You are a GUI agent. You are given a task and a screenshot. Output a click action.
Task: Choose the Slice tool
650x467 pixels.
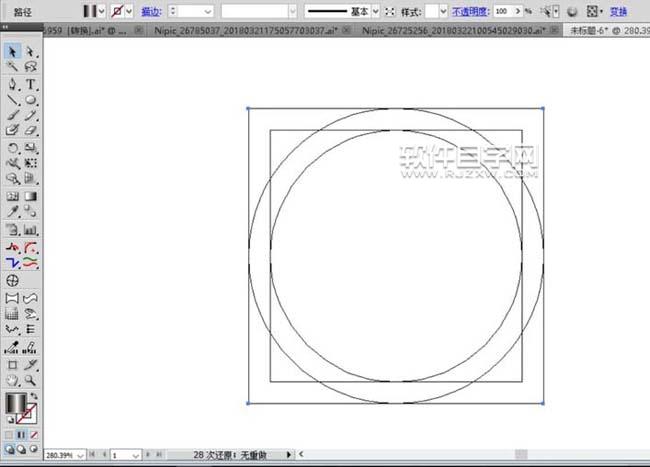click(30, 365)
